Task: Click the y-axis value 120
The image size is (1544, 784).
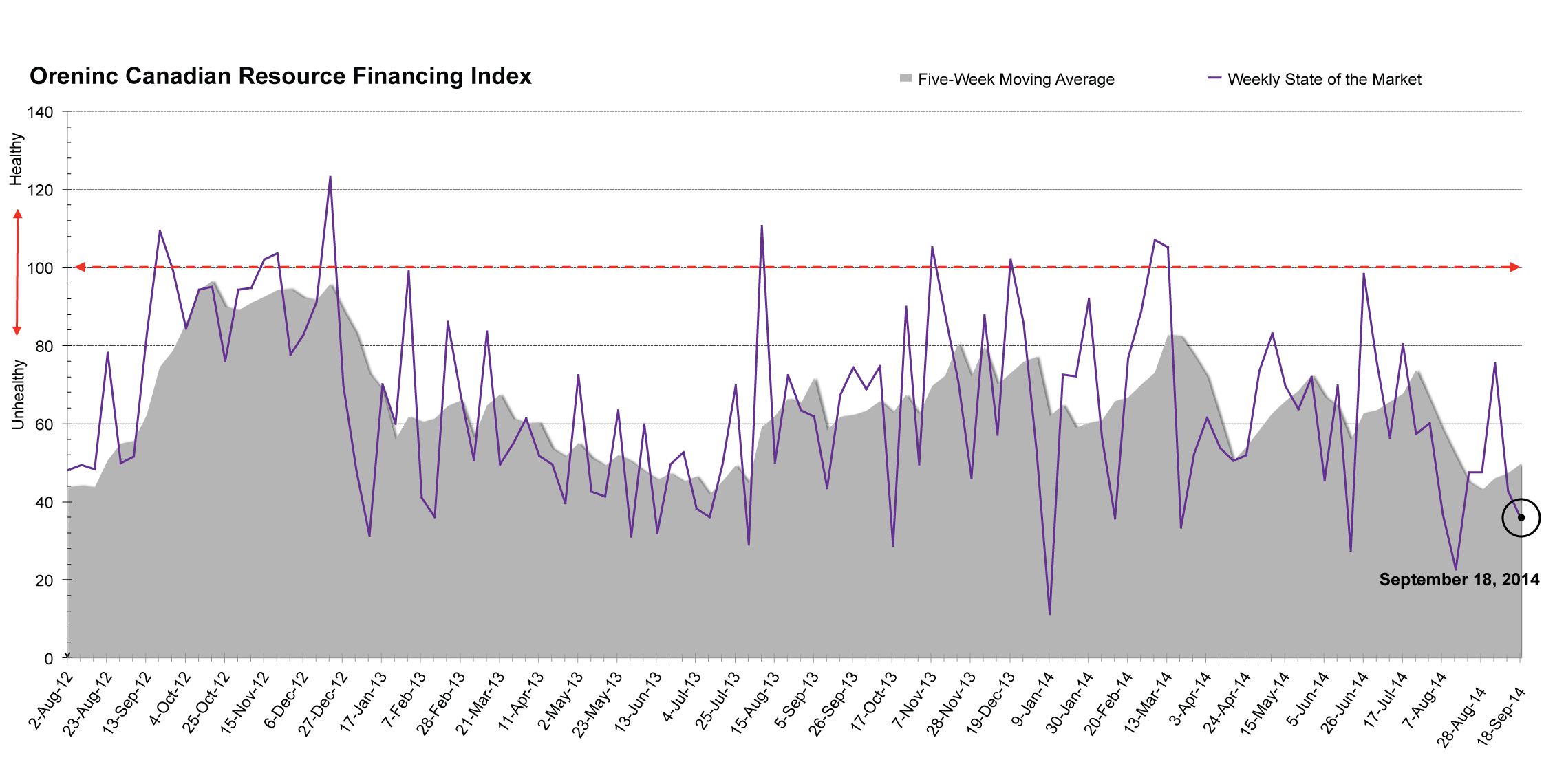Action: [40, 190]
